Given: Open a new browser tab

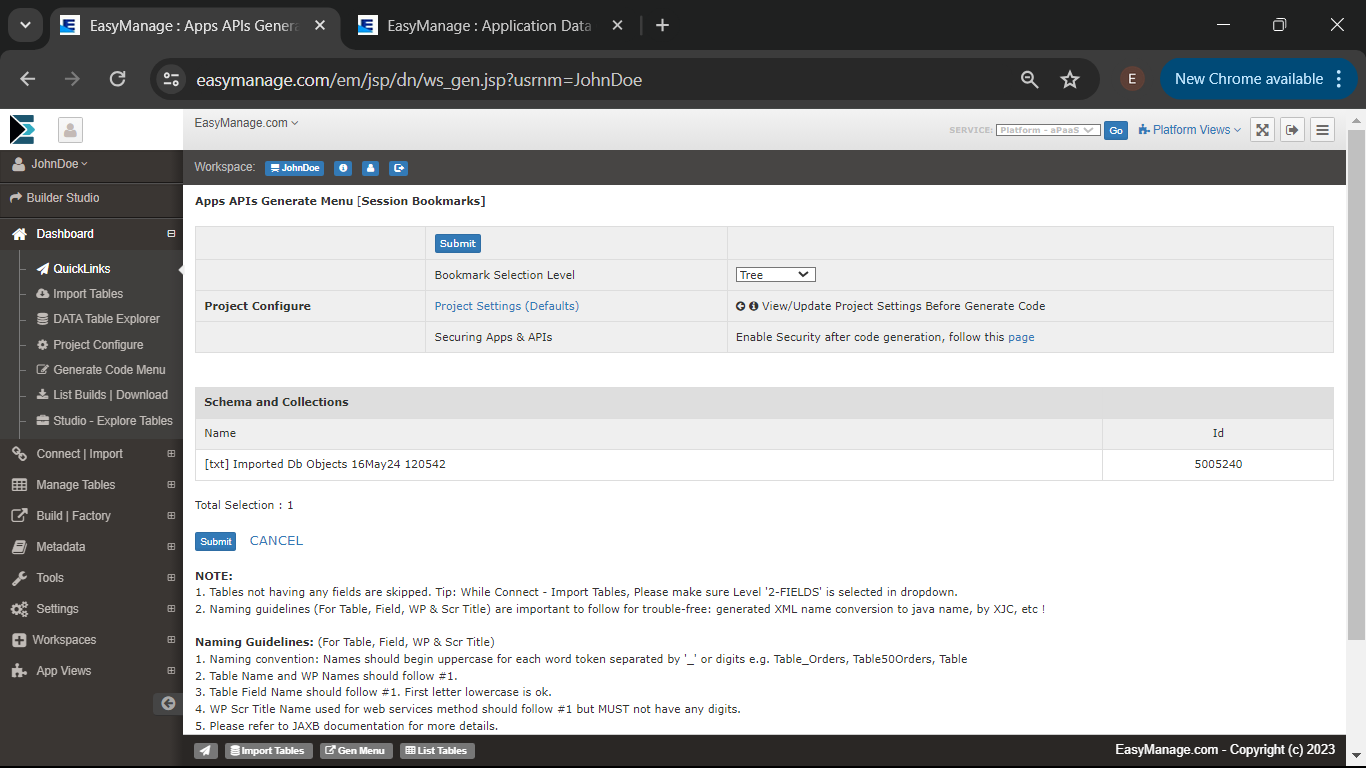Looking at the screenshot, I should click(x=662, y=25).
